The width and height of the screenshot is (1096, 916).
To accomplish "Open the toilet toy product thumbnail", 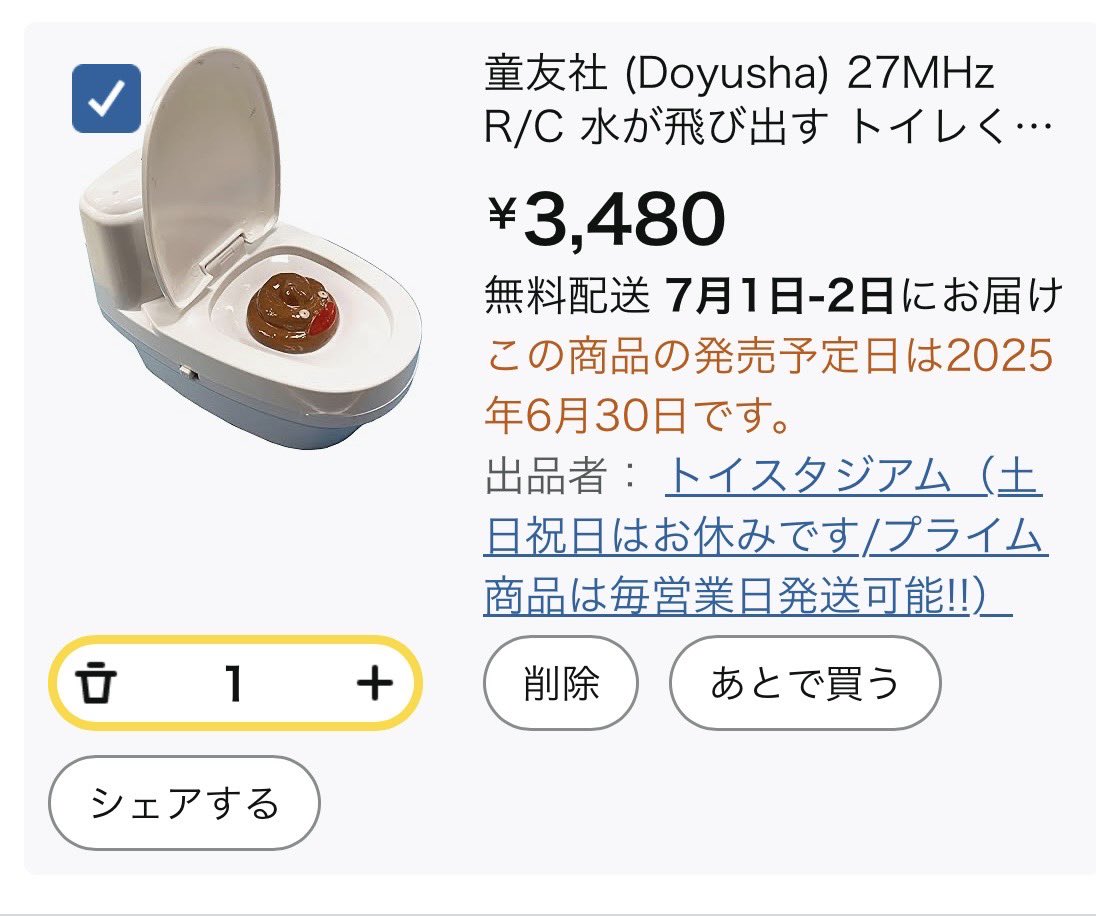I will coord(249,248).
